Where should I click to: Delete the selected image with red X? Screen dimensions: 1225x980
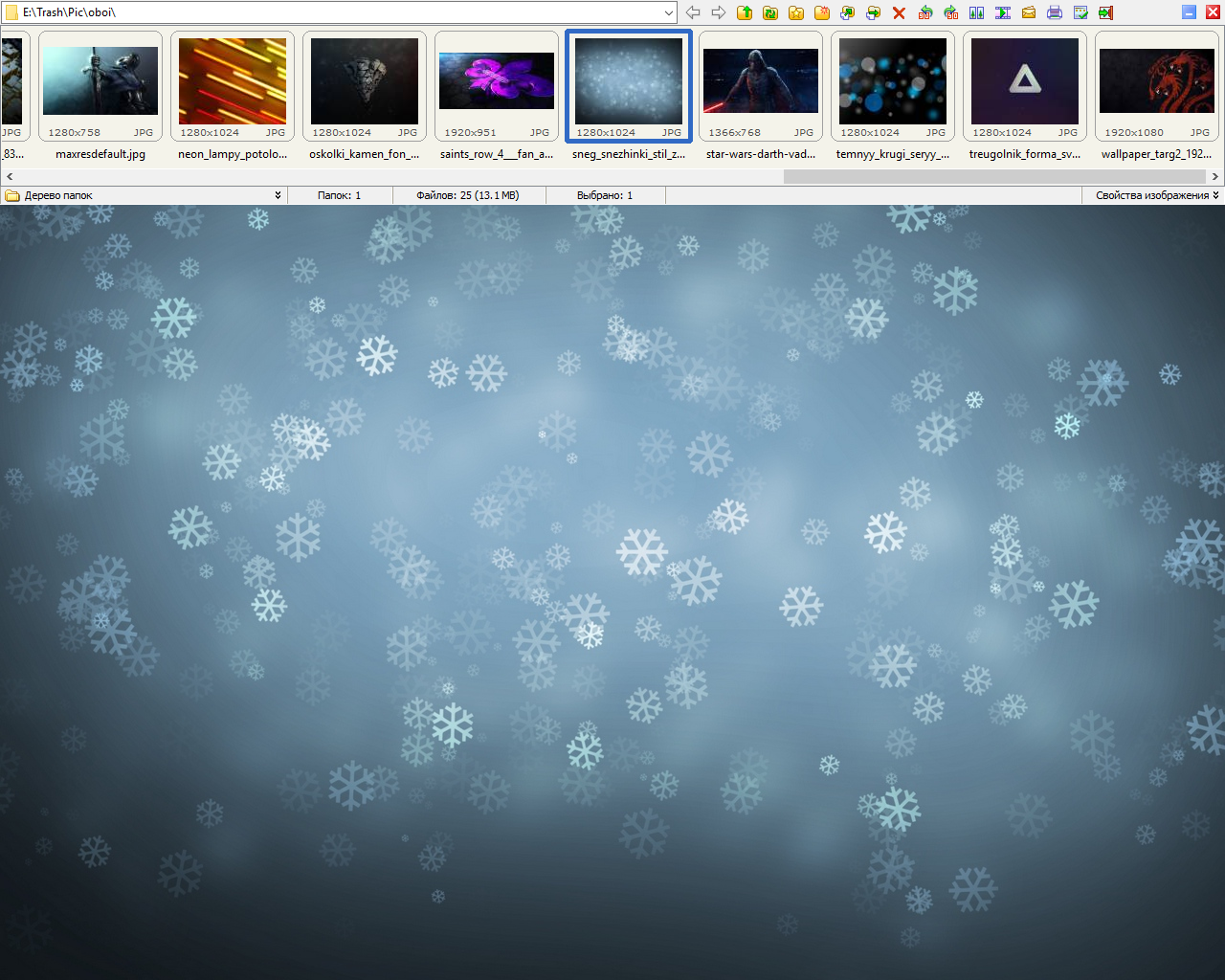pyautogui.click(x=900, y=12)
